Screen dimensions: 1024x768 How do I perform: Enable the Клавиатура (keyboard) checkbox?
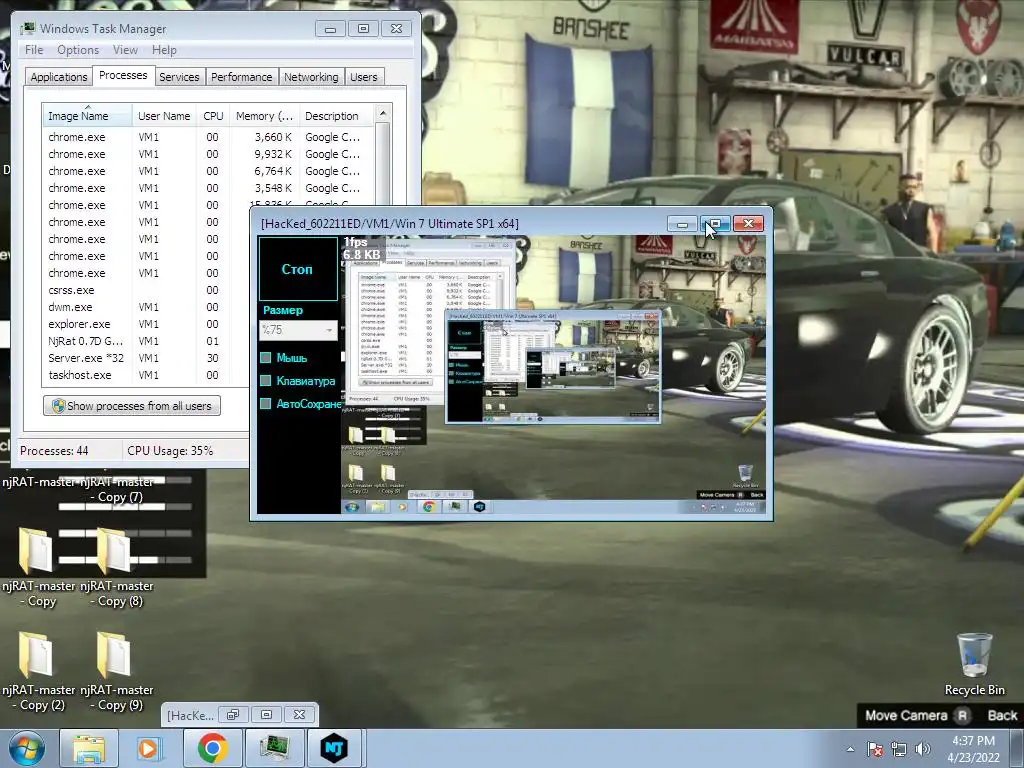(265, 380)
